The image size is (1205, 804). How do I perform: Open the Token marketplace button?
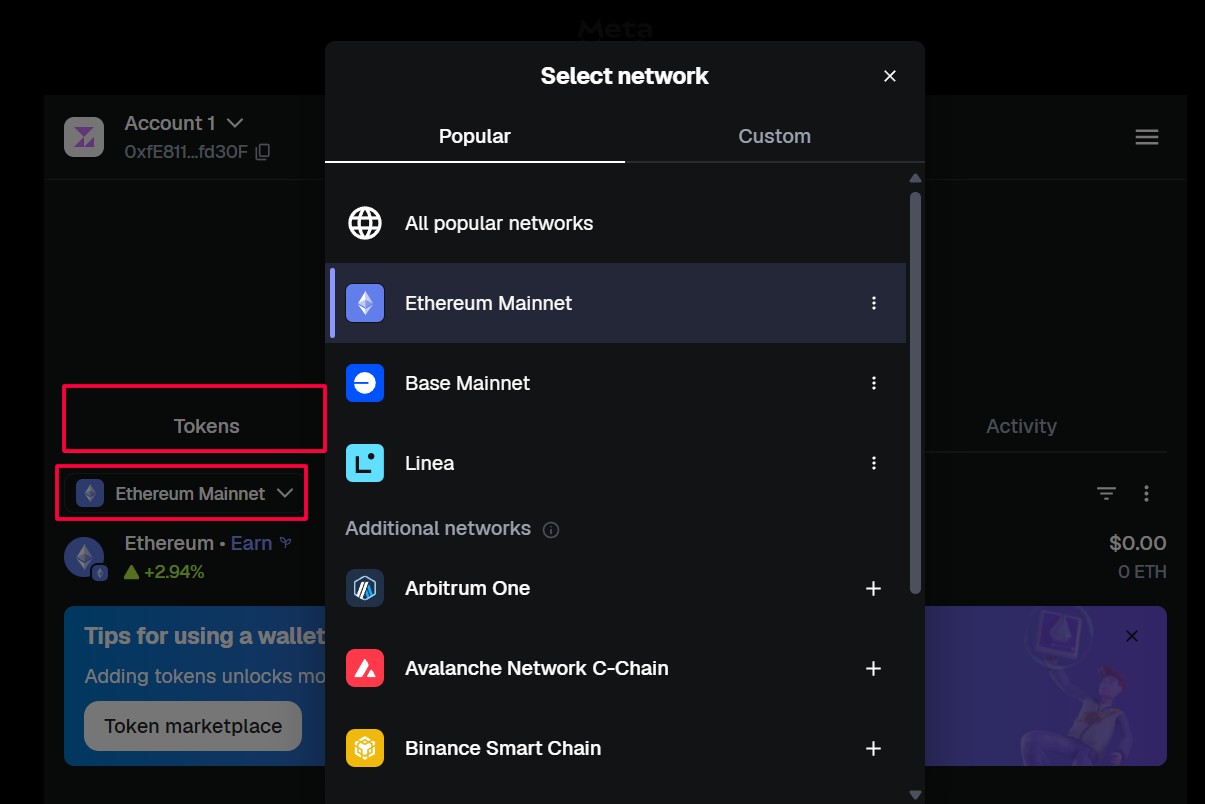coord(193,726)
